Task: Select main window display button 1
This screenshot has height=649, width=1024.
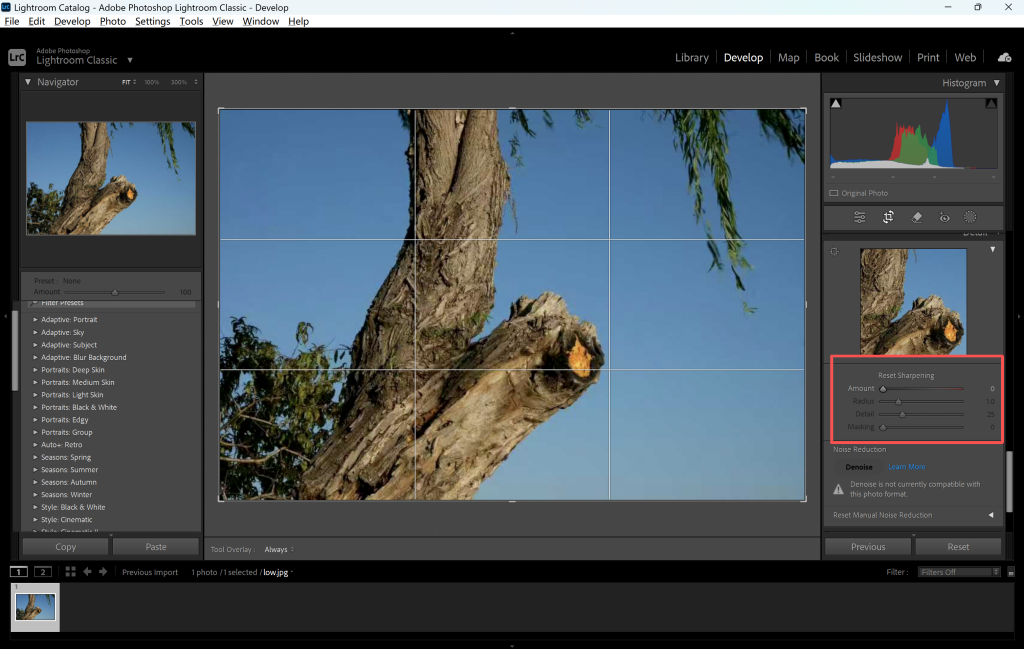Action: (x=19, y=572)
